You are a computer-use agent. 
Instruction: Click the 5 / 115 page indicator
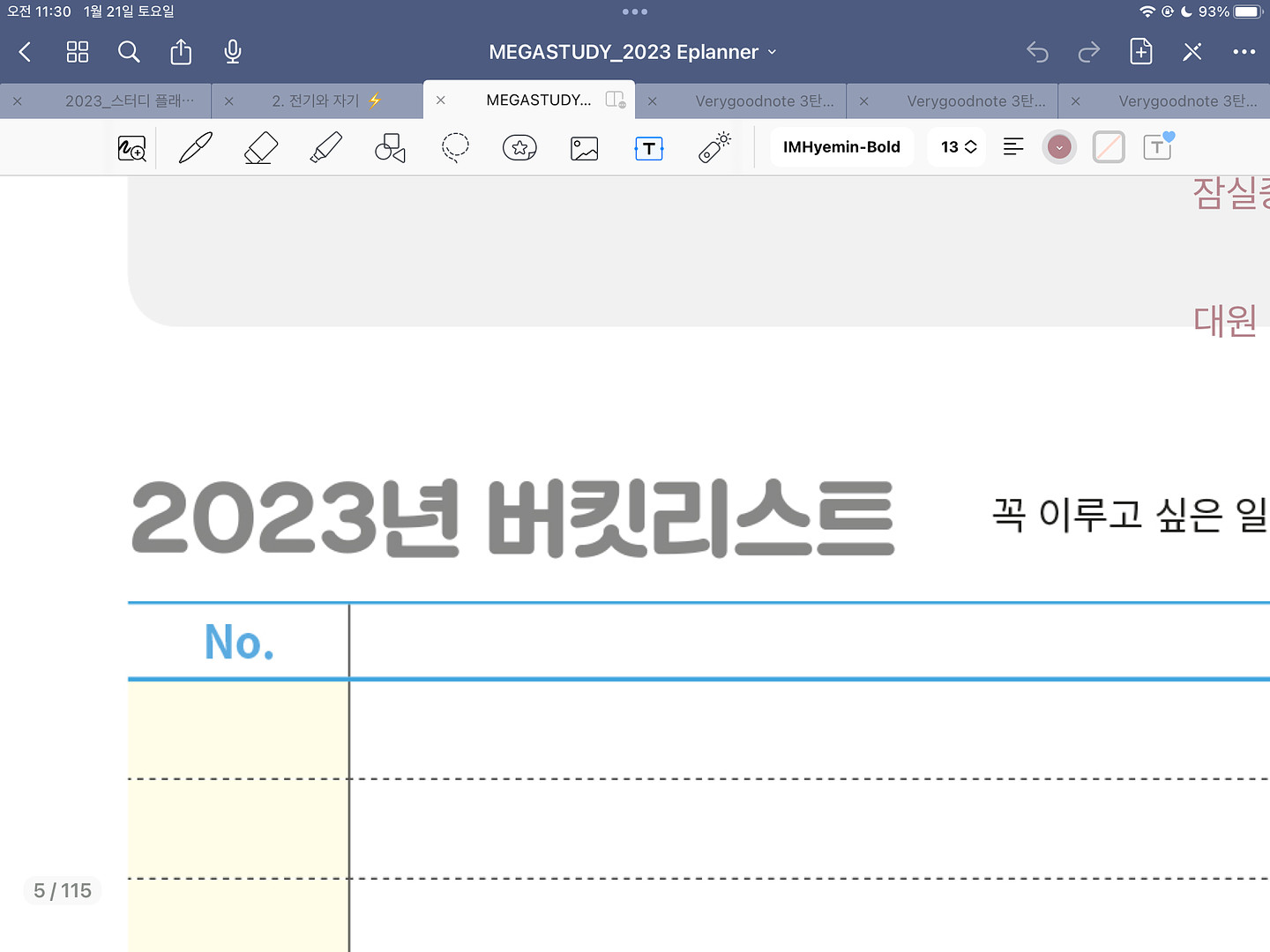point(63,891)
